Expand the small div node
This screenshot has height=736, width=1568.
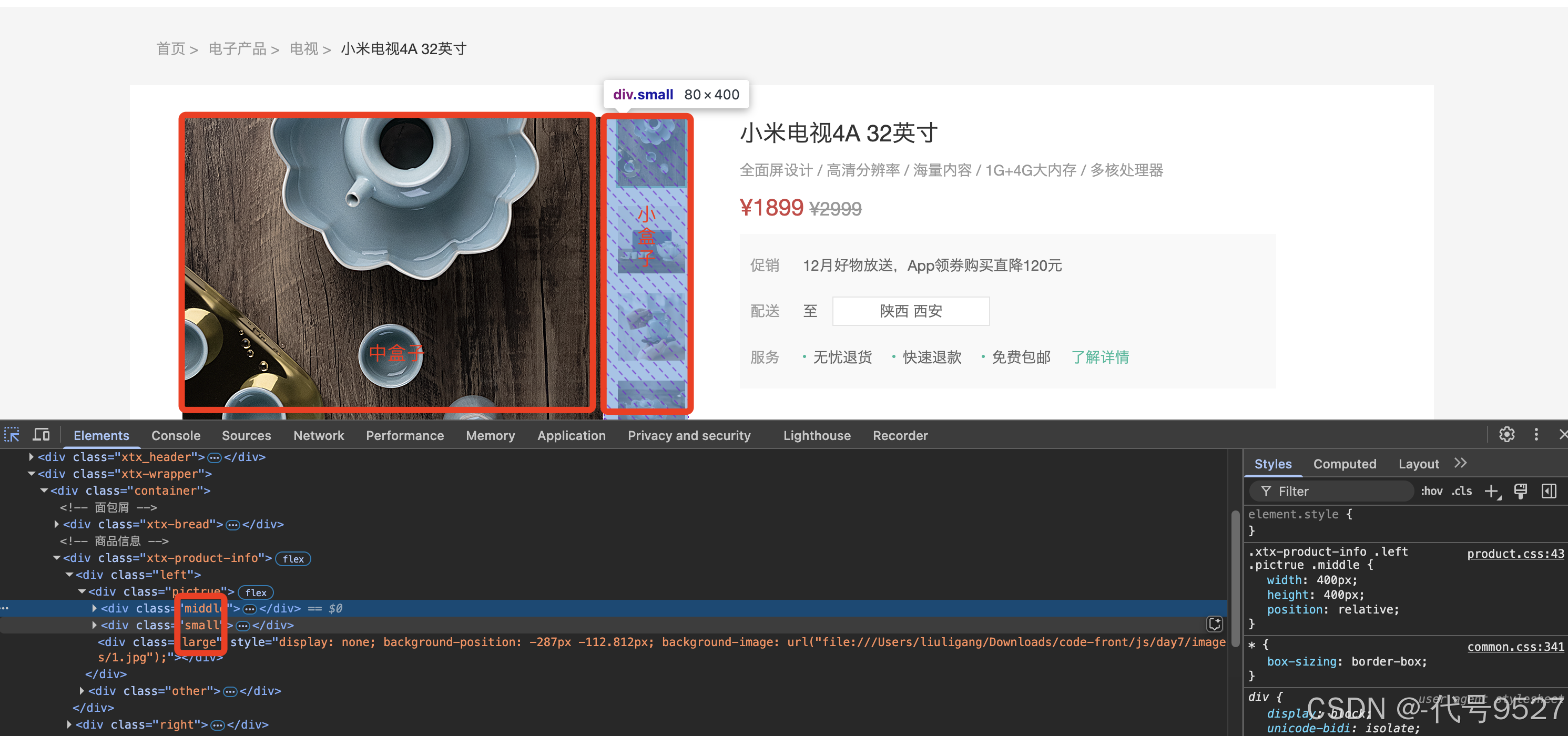pos(94,625)
